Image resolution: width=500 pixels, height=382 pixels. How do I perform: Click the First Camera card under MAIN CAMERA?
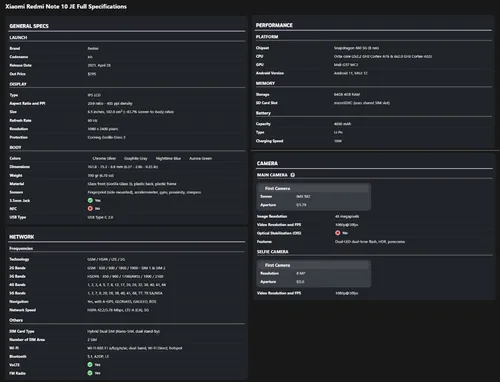[314, 197]
